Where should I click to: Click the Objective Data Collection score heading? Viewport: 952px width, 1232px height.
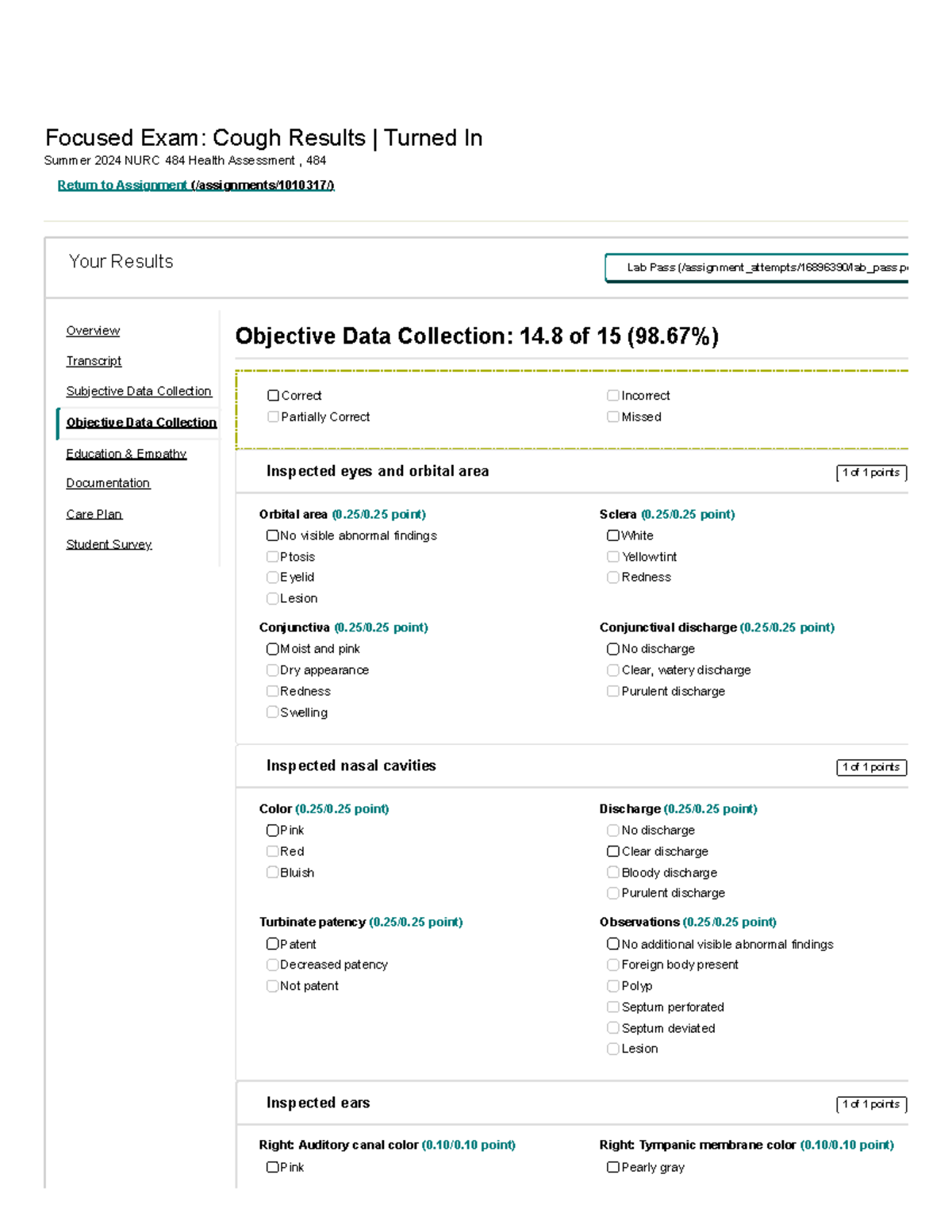point(477,336)
